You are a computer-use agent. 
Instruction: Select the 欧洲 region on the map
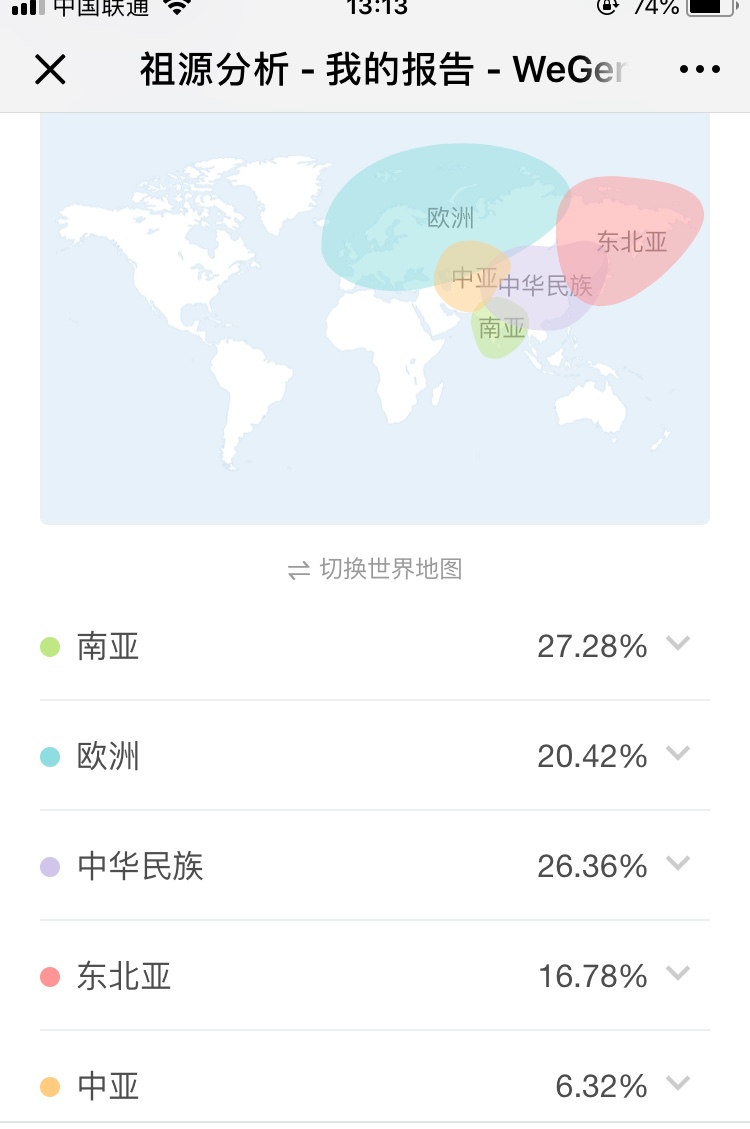point(450,217)
